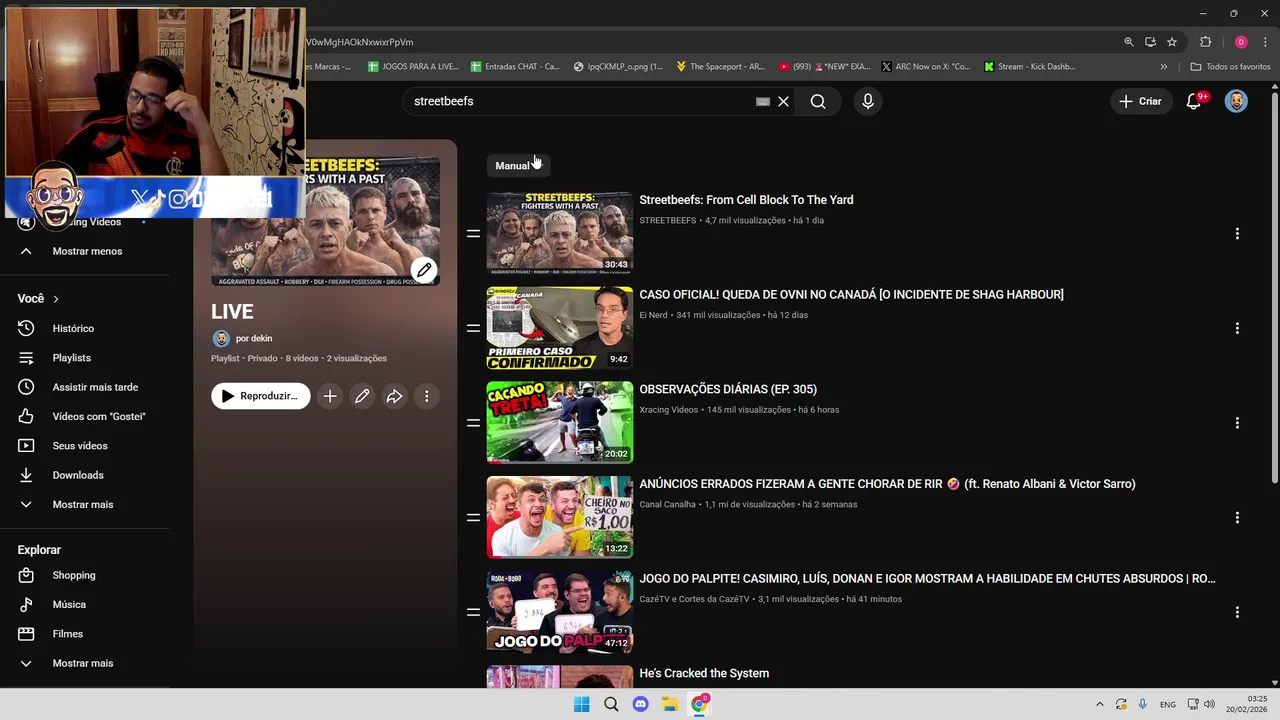Screen dimensions: 1280x720
Task: Open options menu for ANÚNCIOS ERRADOS video
Action: (x=1237, y=517)
